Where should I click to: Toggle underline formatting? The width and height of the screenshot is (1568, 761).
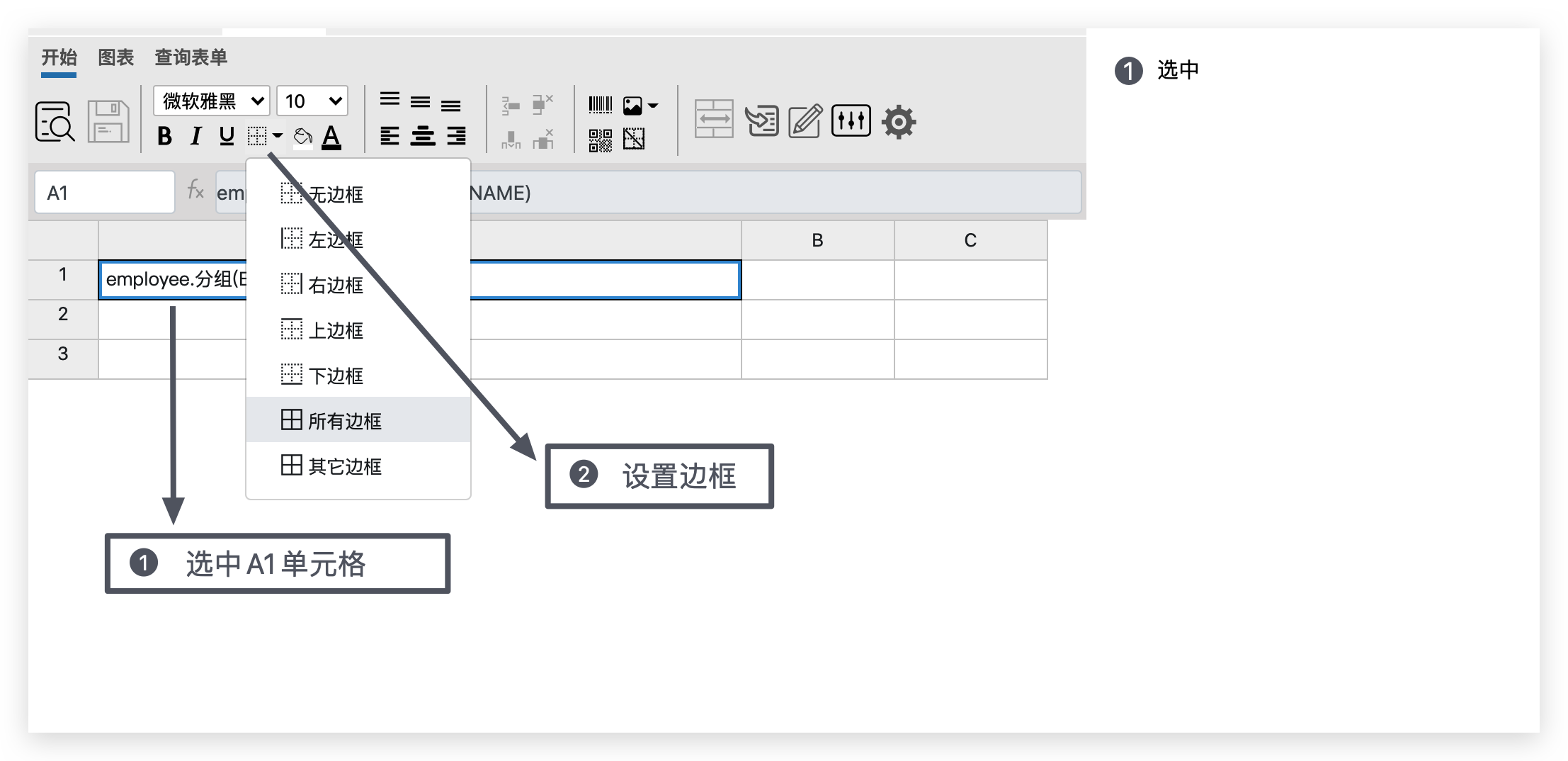(x=227, y=136)
